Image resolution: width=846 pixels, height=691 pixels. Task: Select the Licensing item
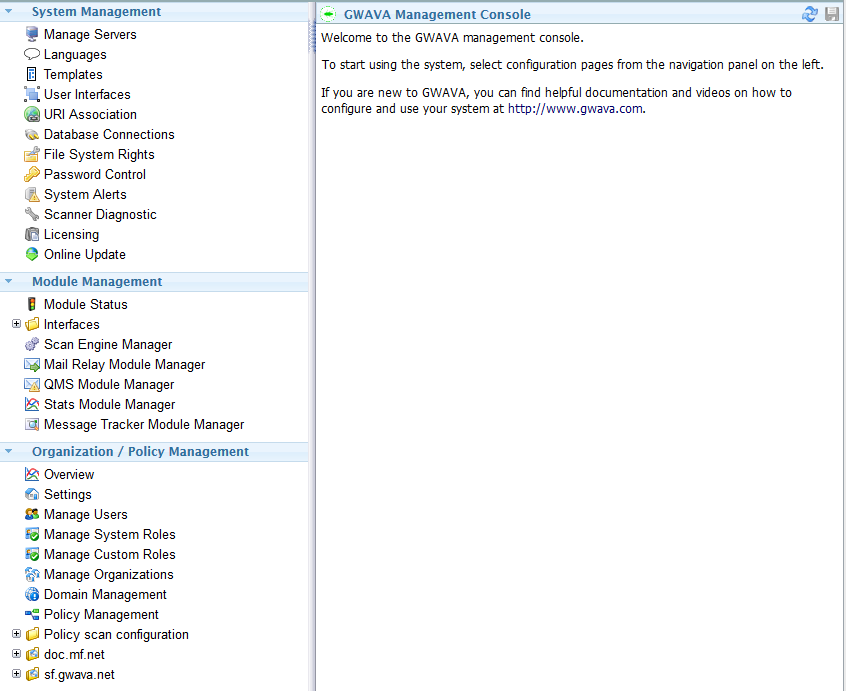(70, 234)
